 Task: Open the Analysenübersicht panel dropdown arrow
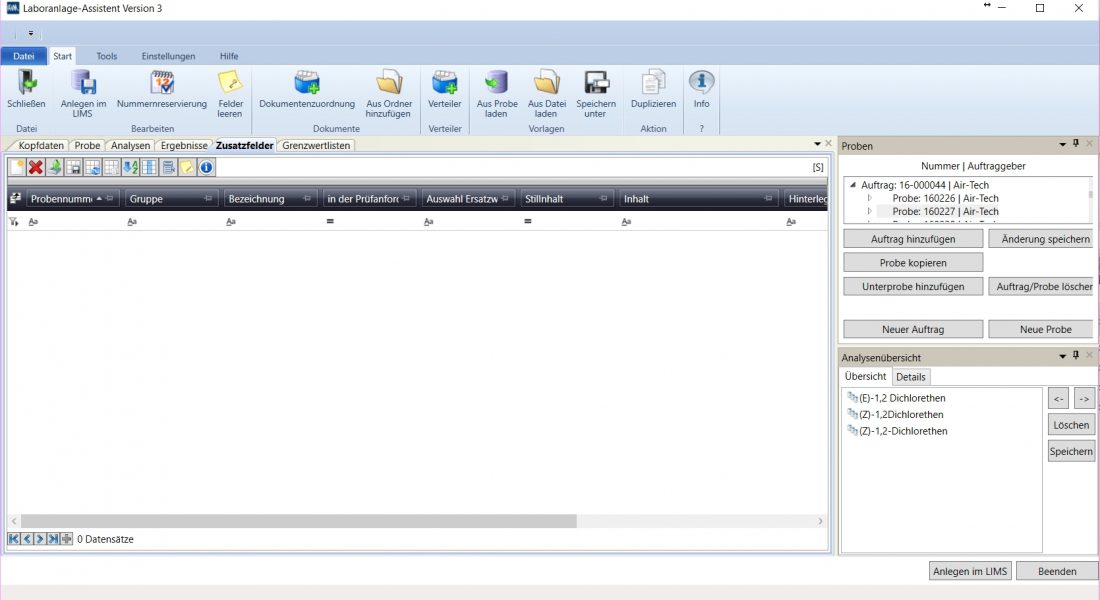[1062, 356]
